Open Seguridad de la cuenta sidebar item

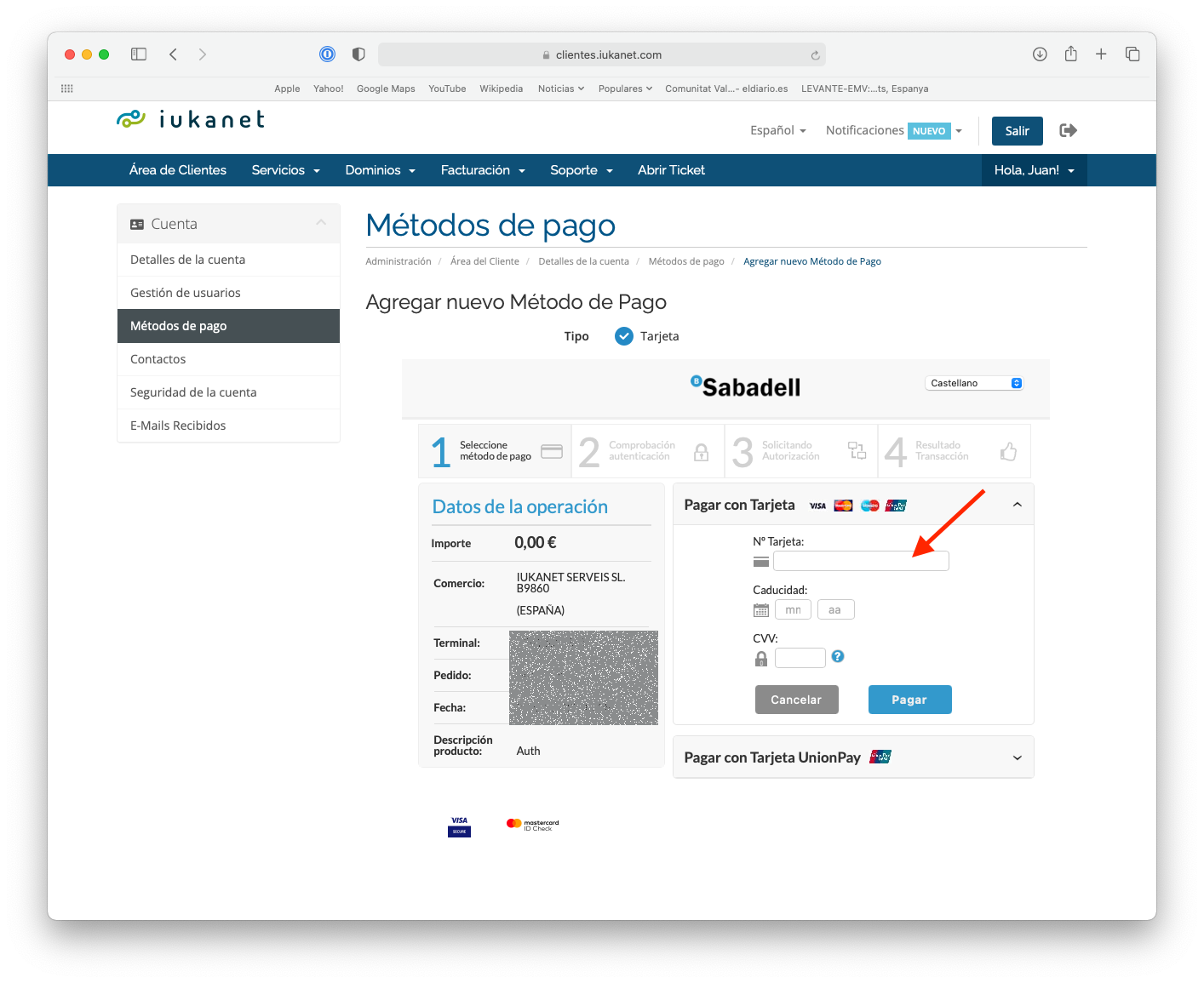[228, 392]
